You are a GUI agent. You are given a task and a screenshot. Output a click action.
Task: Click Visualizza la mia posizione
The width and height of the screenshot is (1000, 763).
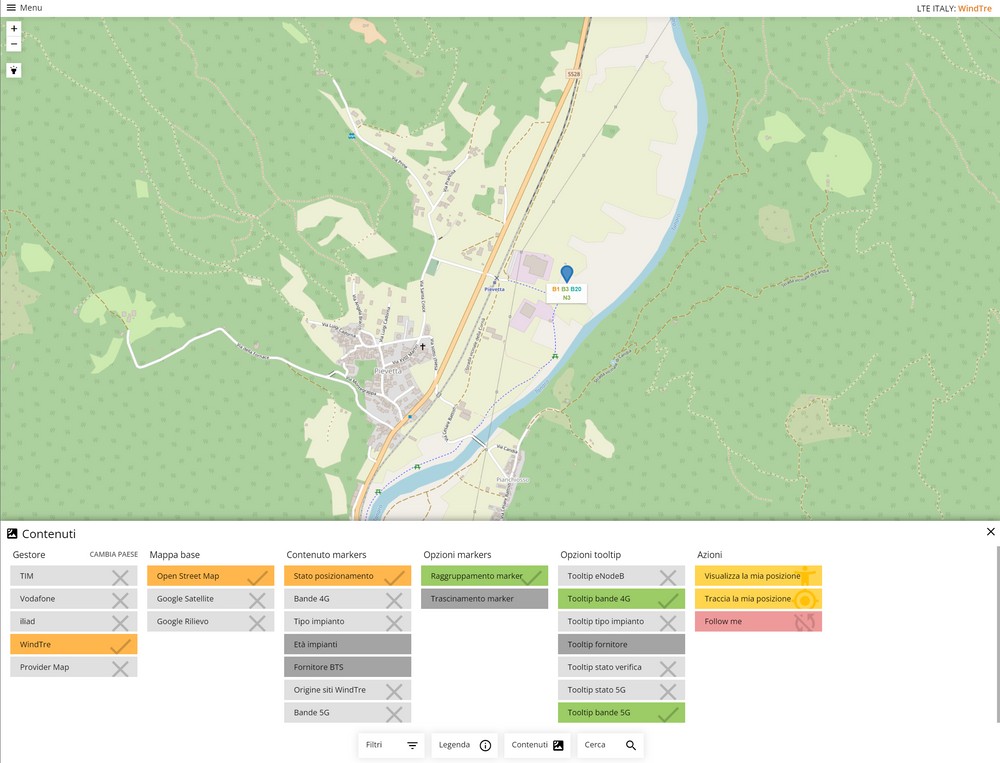point(758,576)
